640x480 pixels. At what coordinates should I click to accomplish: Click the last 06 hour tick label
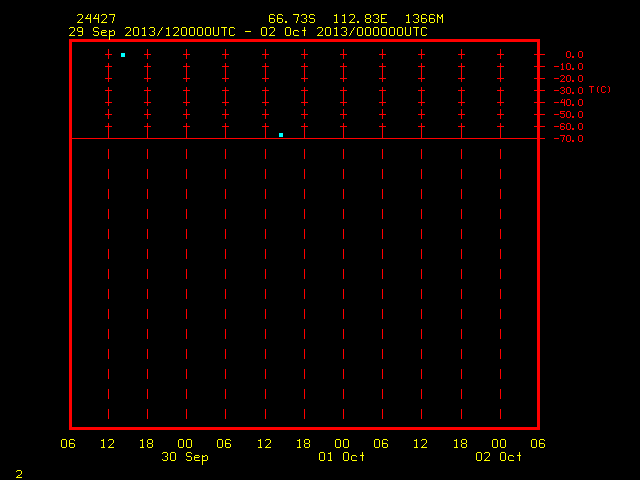pyautogui.click(x=538, y=444)
